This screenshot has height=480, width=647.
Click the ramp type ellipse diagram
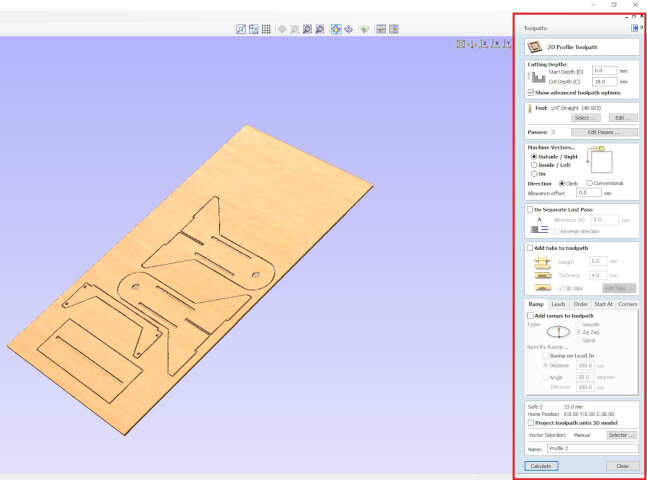tap(558, 331)
